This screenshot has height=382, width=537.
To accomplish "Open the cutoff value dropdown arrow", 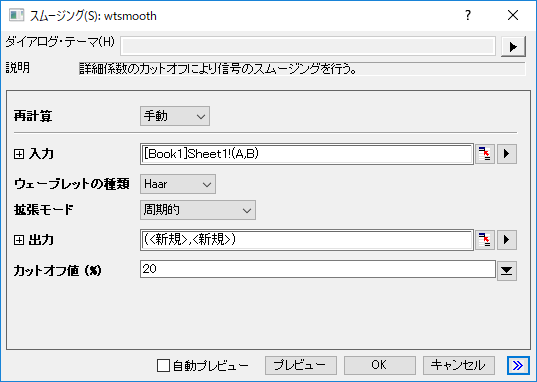I will (507, 271).
